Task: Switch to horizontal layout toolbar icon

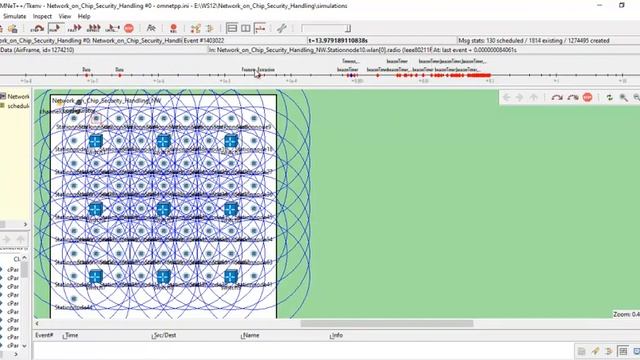Action: (246, 28)
